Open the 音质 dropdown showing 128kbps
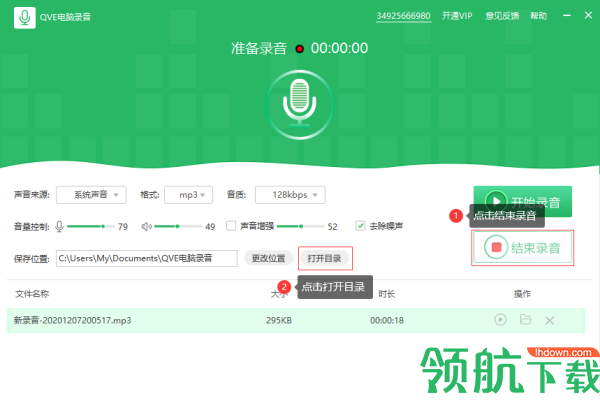Image resolution: width=600 pixels, height=400 pixels. [290, 195]
